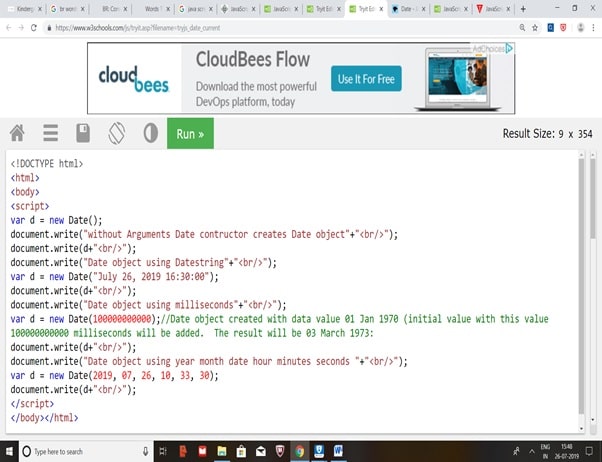Image resolution: width=602 pixels, height=462 pixels.
Task: Go forward with the browser forward arrow
Action: [x=21, y=28]
